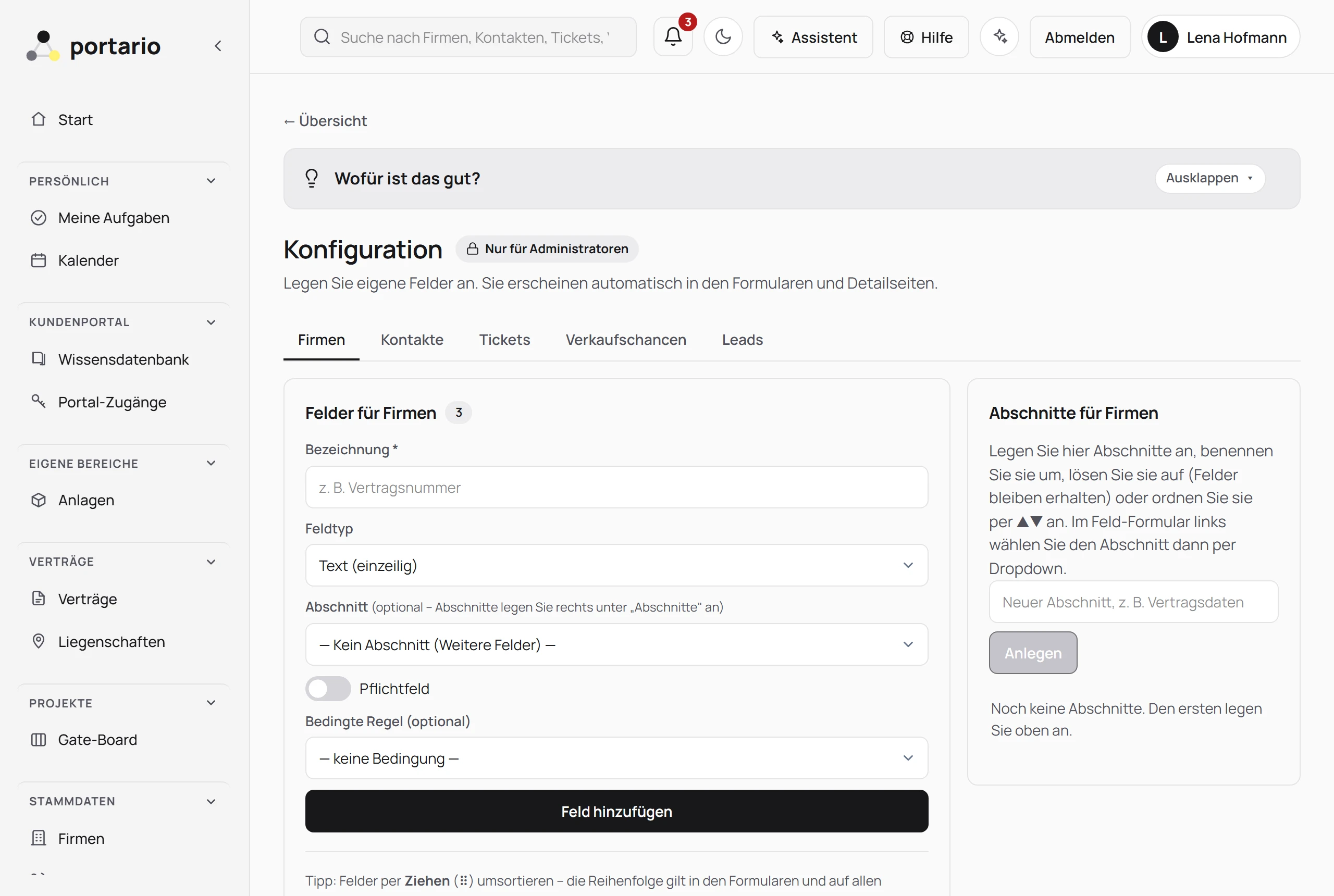This screenshot has height=896, width=1334.
Task: Switch to dark mode with moon icon
Action: (723, 37)
